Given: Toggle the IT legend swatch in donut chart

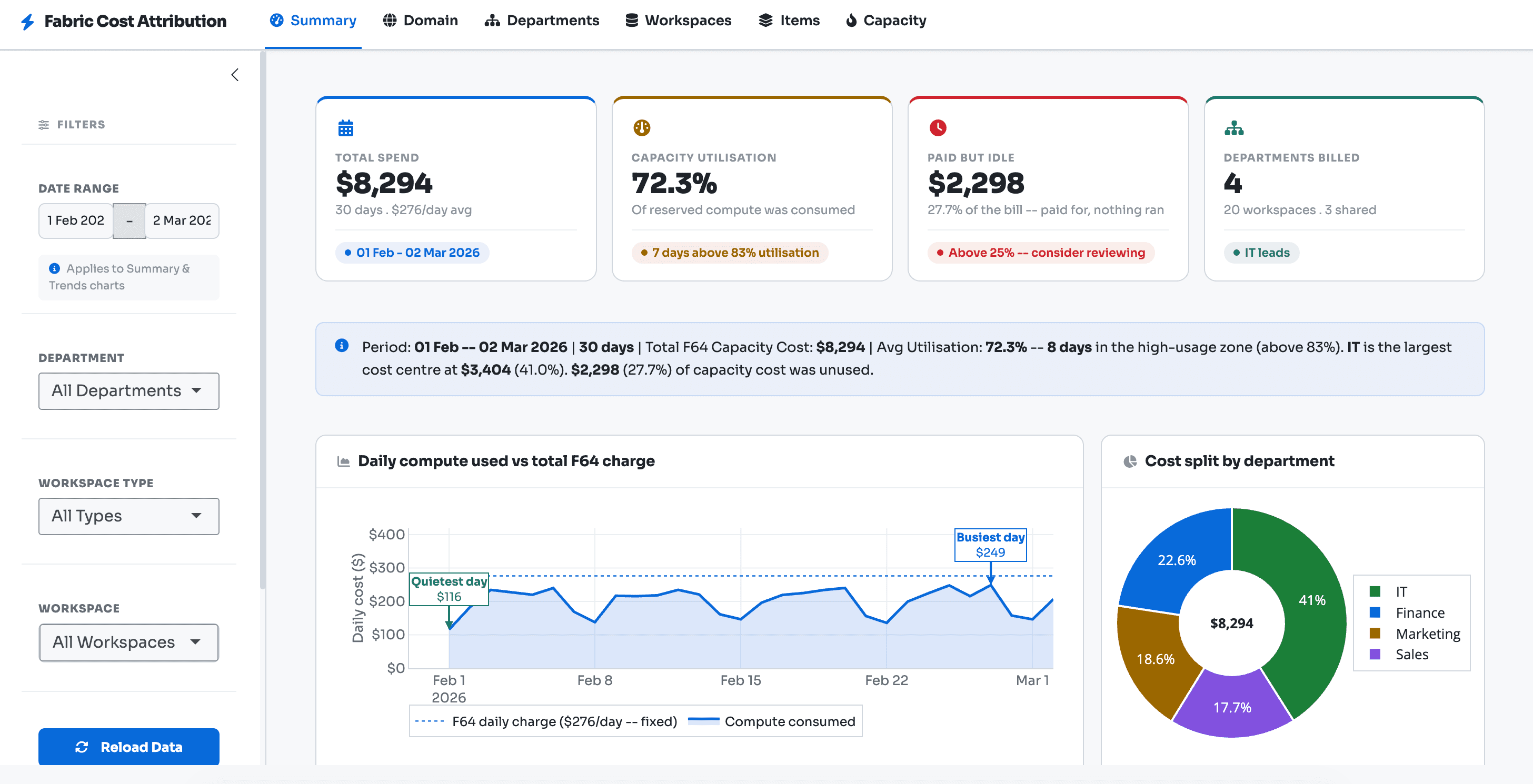Looking at the screenshot, I should 1375,591.
